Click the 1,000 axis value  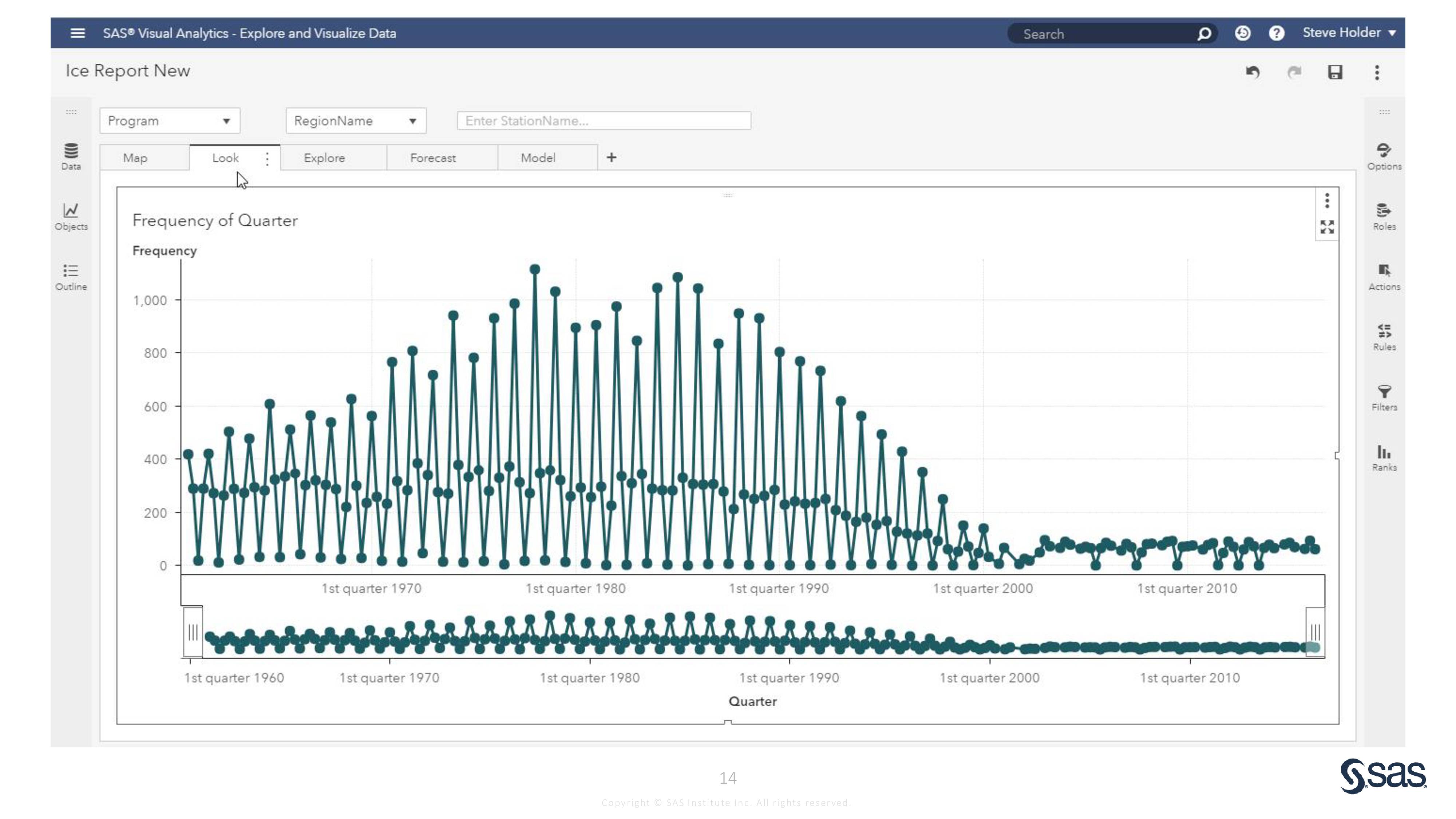(x=150, y=301)
